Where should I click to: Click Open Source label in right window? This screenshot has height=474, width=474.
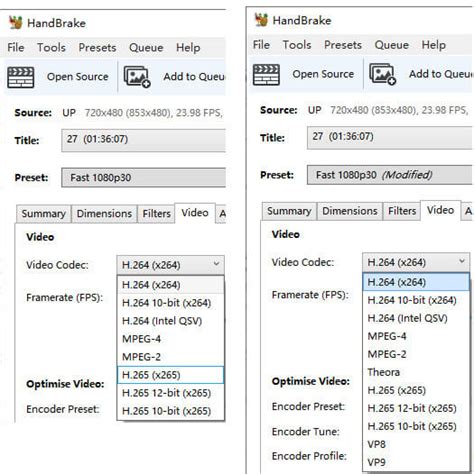(323, 74)
